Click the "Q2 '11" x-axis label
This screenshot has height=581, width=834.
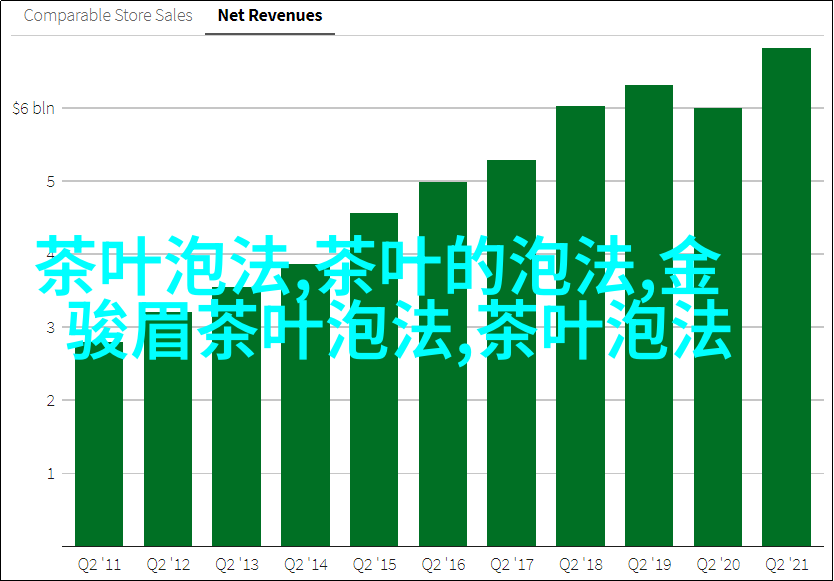pyautogui.click(x=99, y=563)
